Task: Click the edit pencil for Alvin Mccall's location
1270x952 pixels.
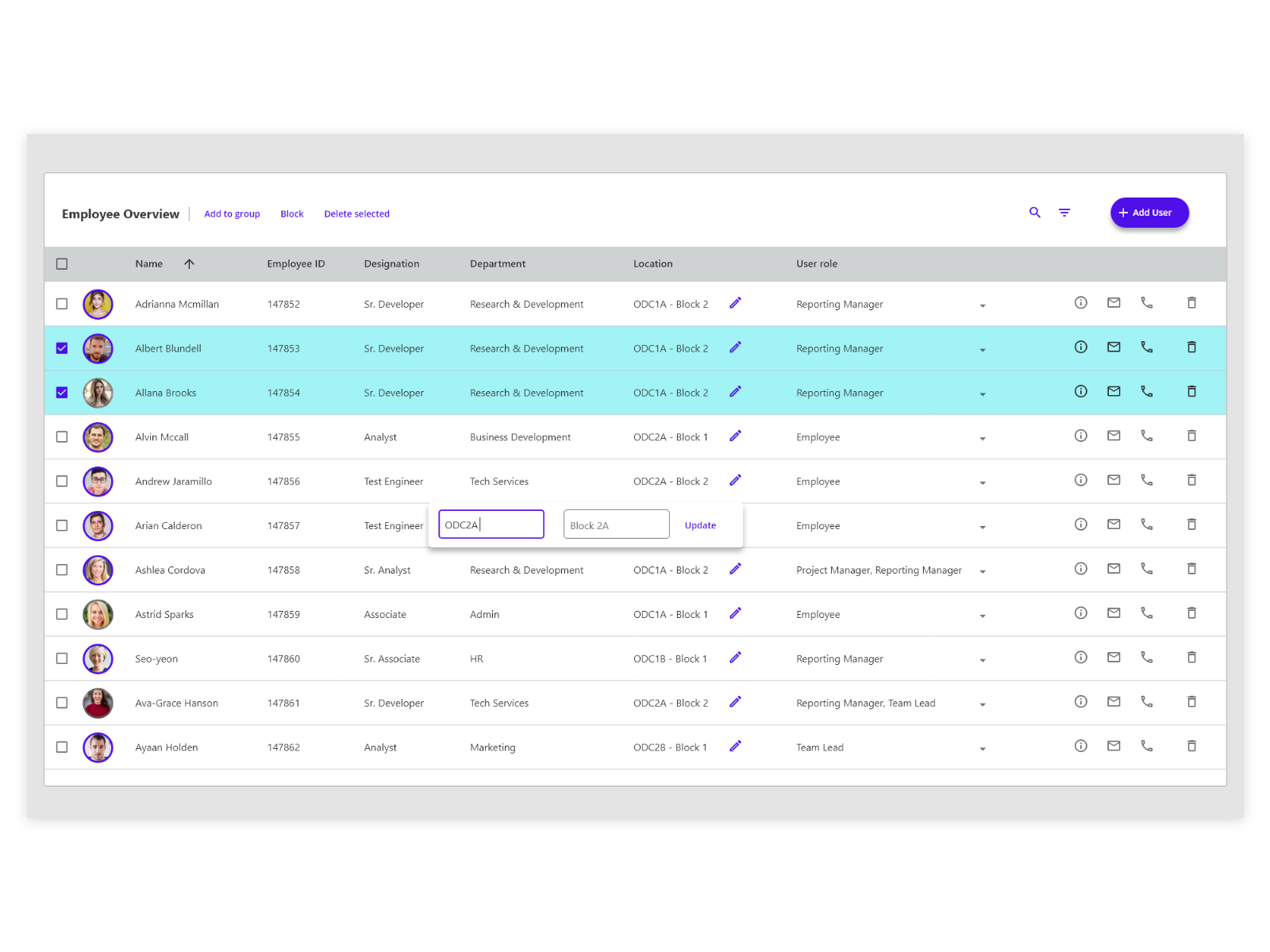Action: pos(735,436)
